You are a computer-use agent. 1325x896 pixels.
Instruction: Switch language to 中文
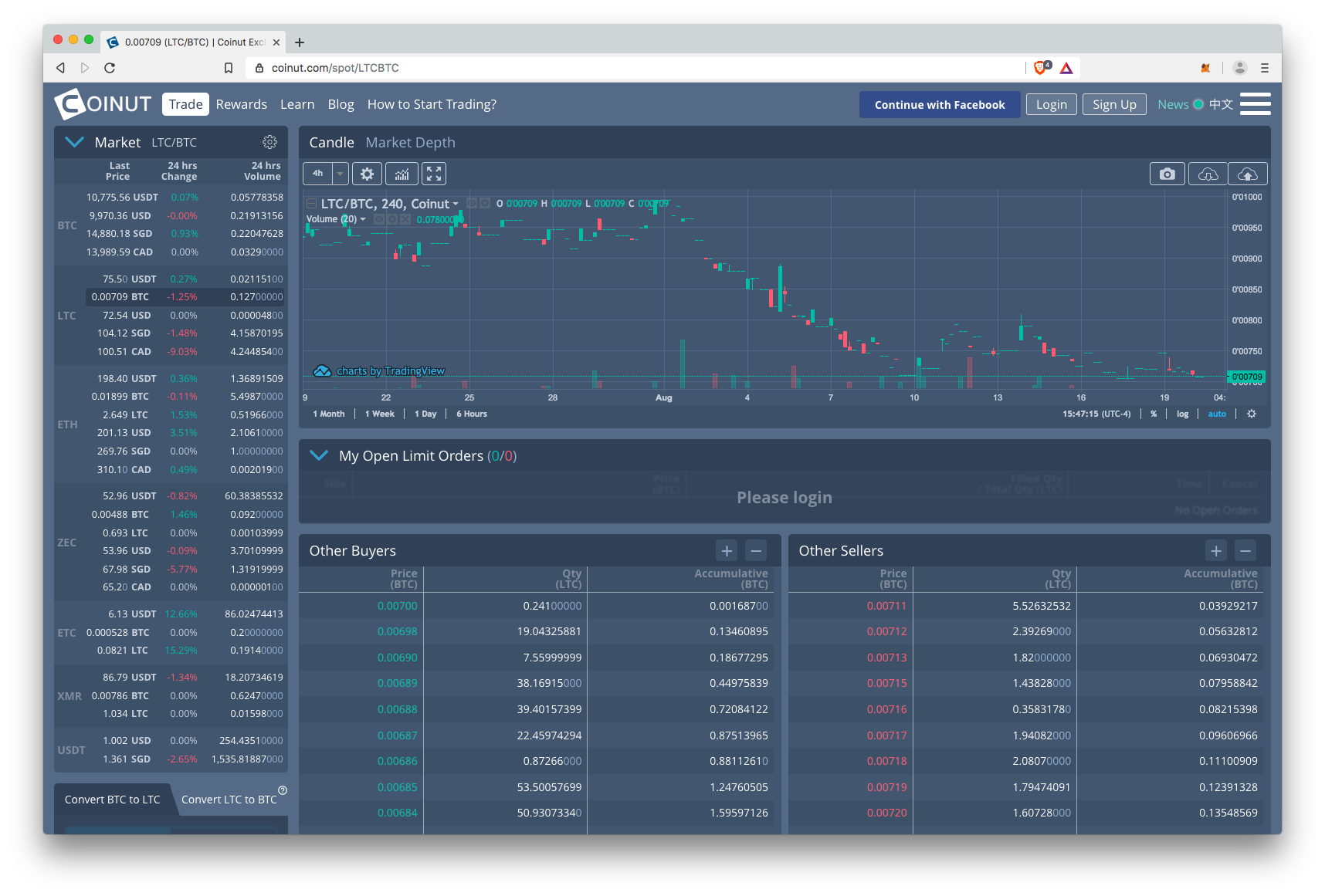pos(1221,104)
